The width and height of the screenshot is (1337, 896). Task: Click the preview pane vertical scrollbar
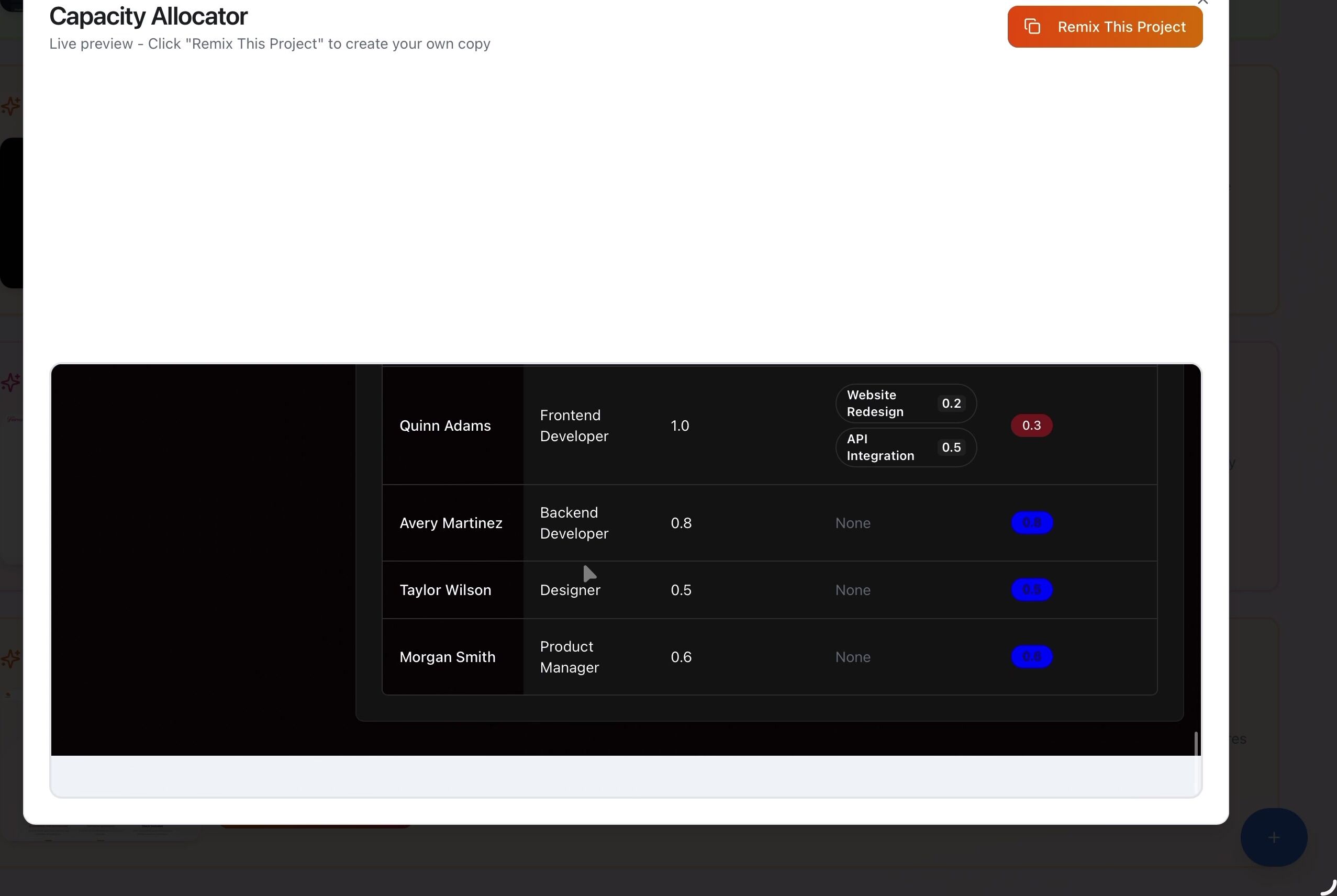[x=1195, y=743]
